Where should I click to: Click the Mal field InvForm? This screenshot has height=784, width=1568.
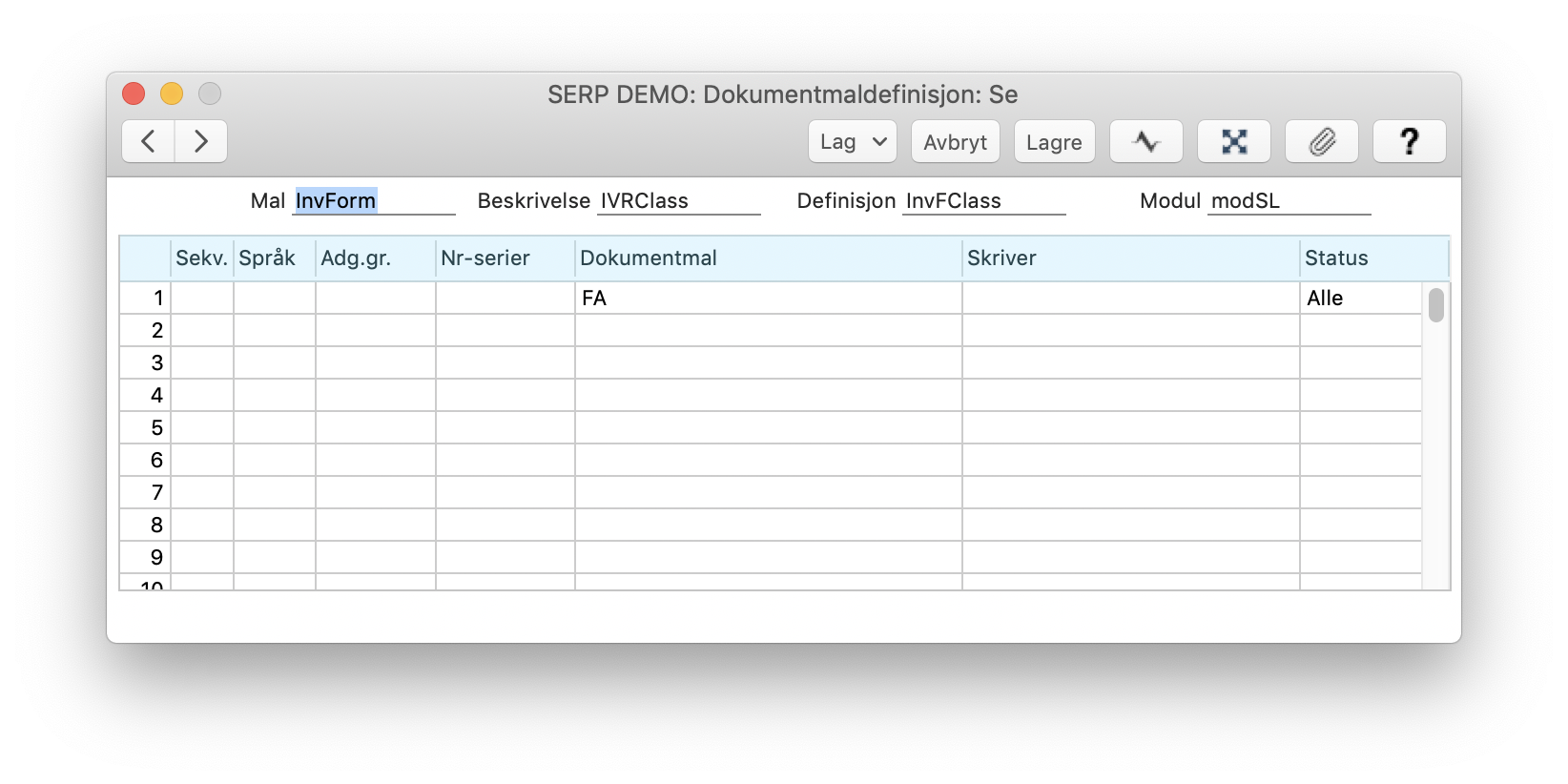pyautogui.click(x=374, y=200)
